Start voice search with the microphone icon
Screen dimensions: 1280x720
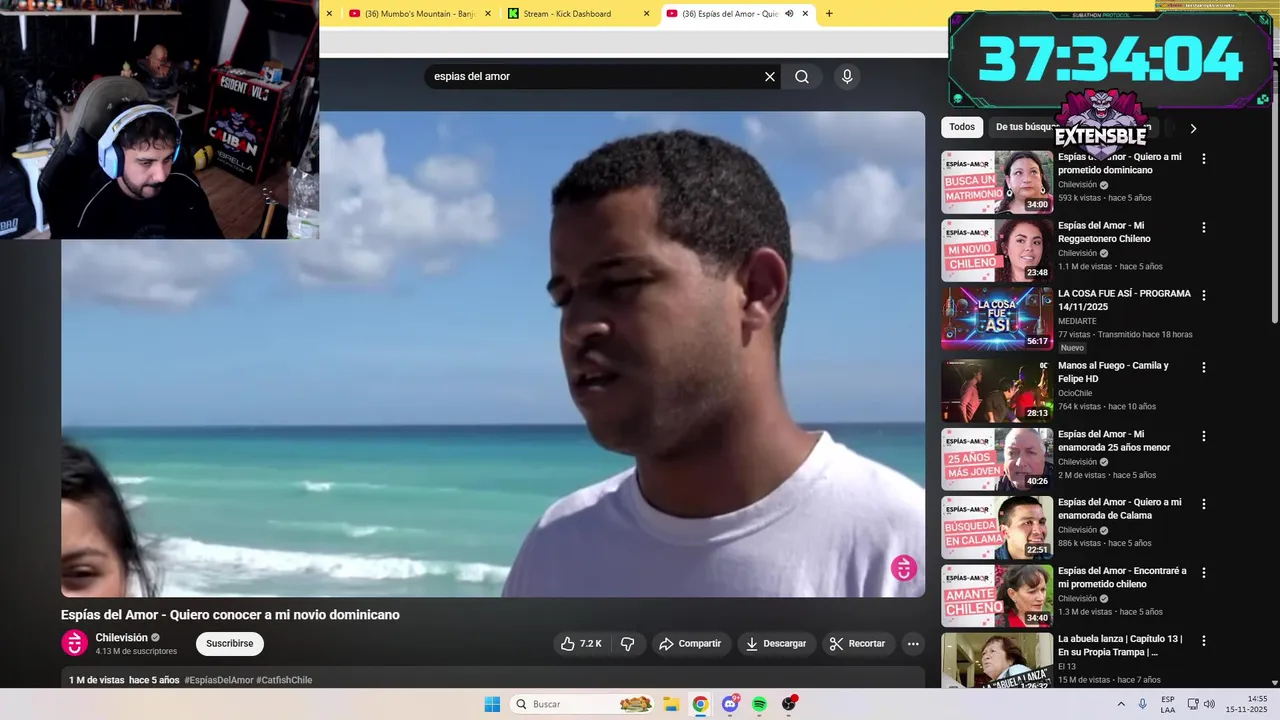coord(847,77)
